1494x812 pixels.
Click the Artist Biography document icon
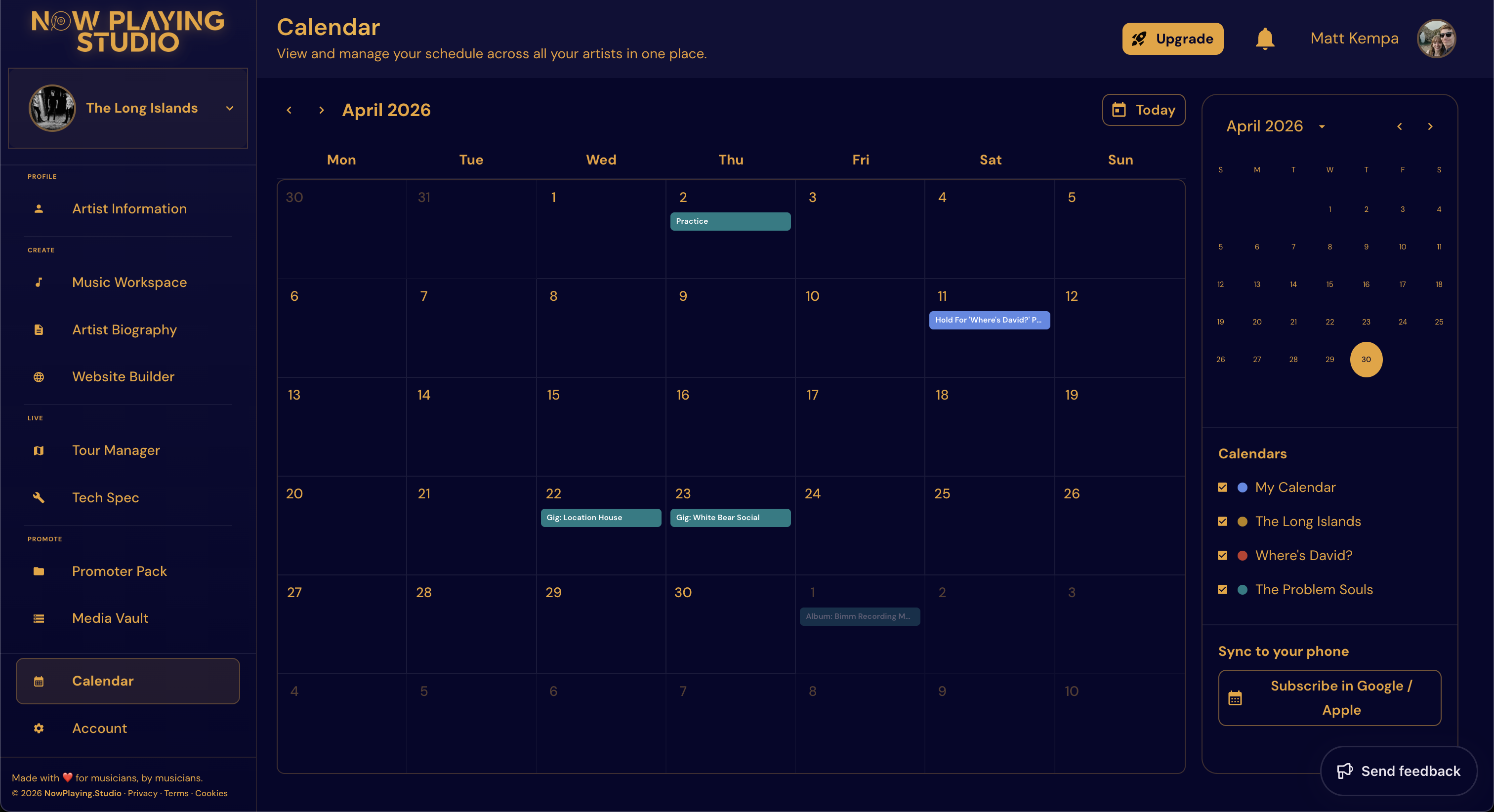[x=39, y=329]
